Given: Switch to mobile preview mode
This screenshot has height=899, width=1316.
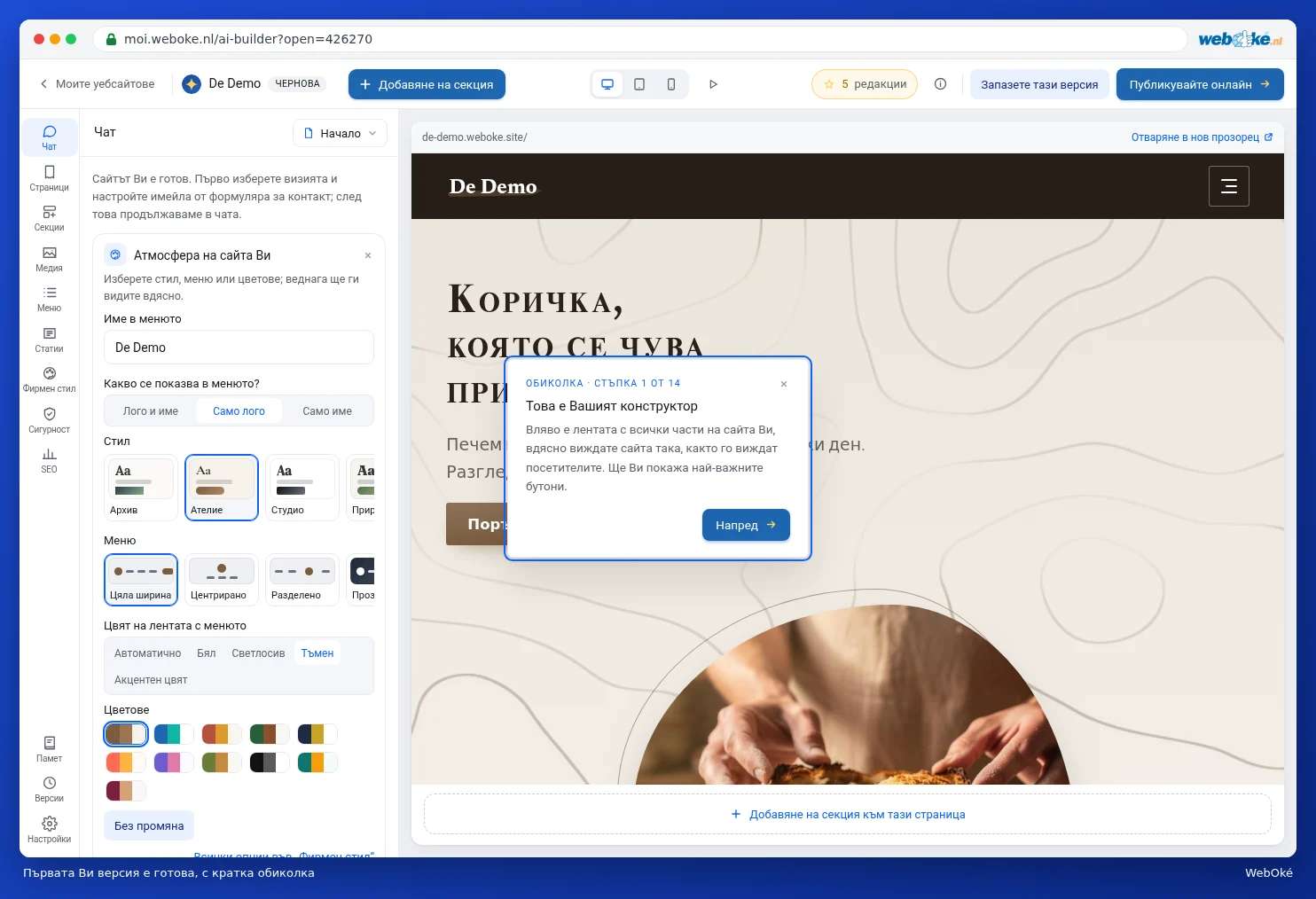Looking at the screenshot, I should coord(671,84).
